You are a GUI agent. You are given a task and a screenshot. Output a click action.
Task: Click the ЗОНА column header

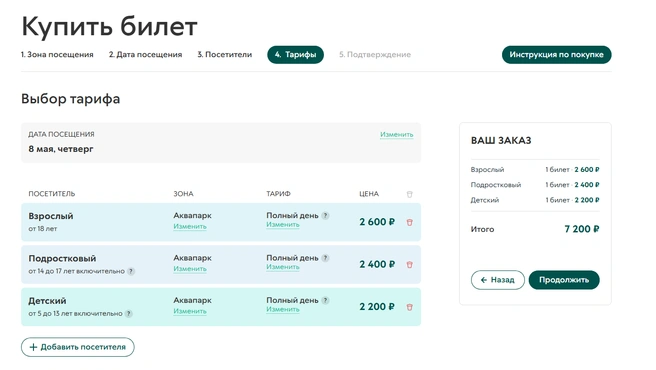point(183,194)
